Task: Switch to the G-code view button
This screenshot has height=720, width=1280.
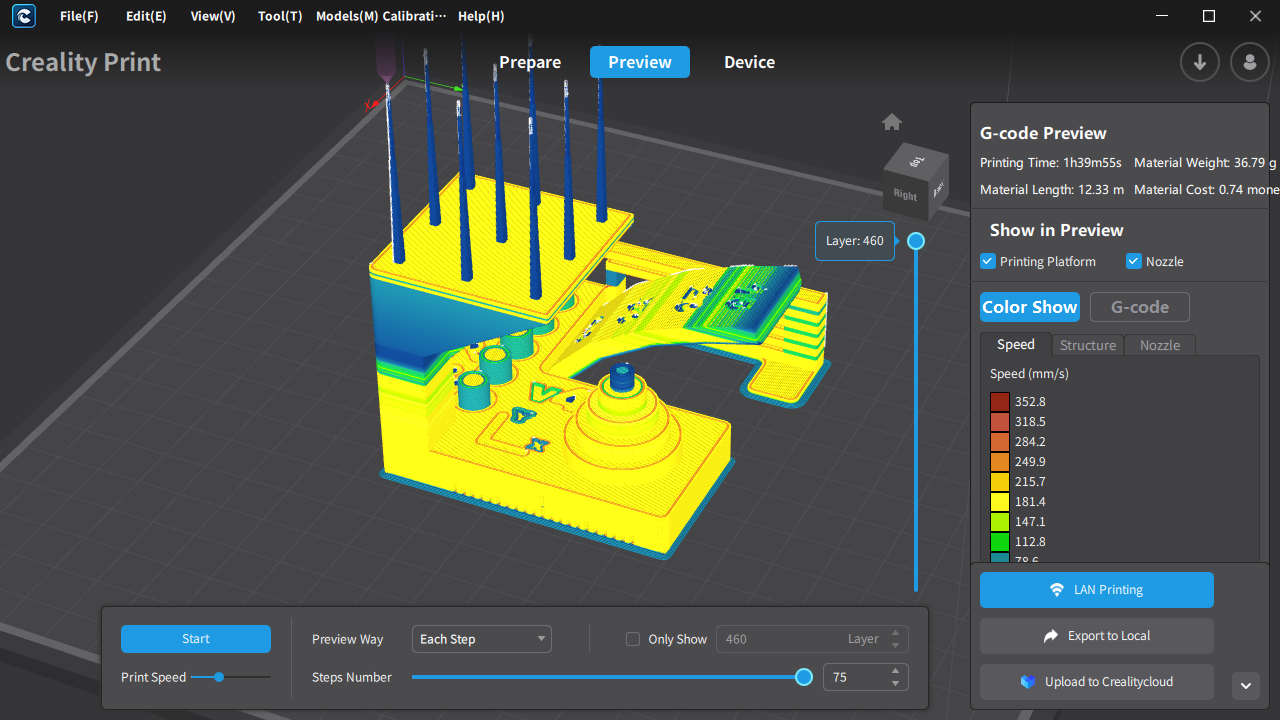Action: [1139, 307]
